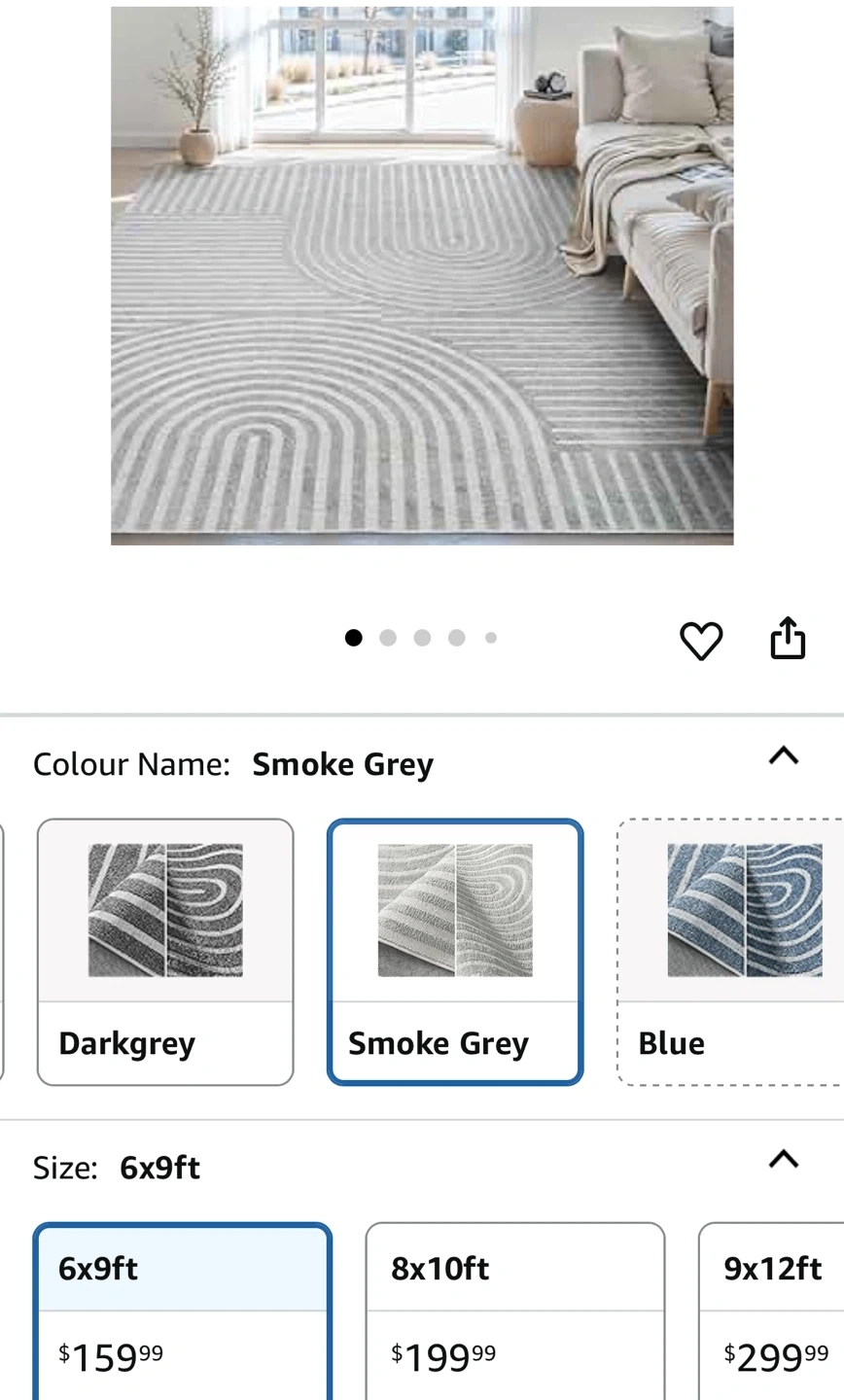Jump to the third carousel dot
The width and height of the screenshot is (844, 1400).
point(422,638)
